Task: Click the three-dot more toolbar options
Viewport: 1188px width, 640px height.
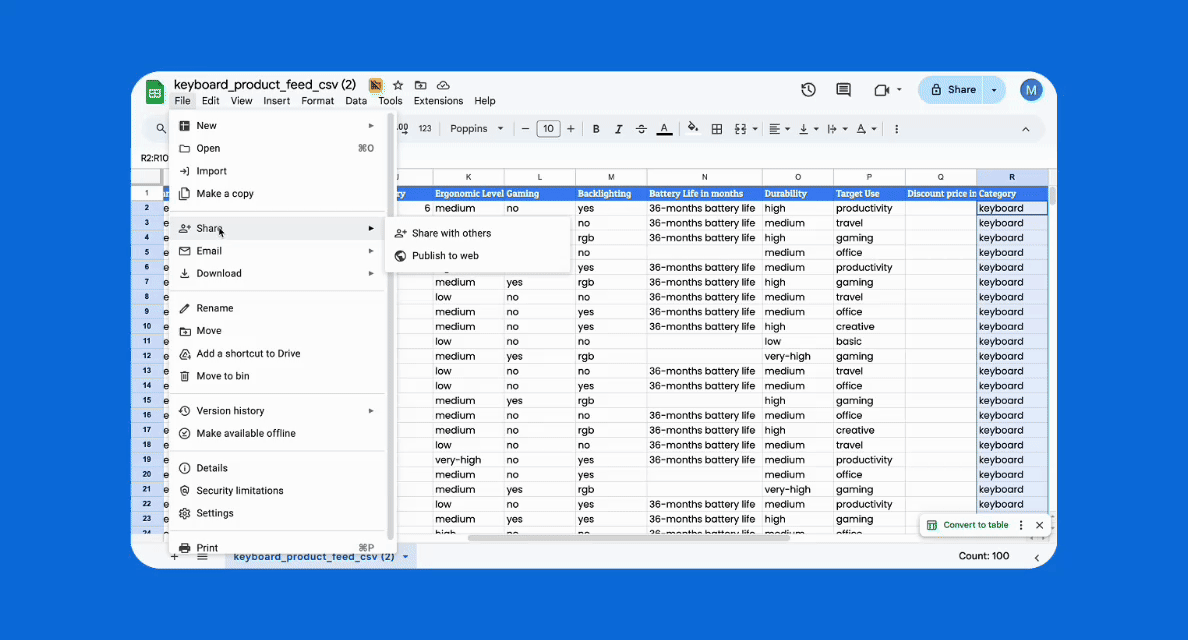Action: click(896, 129)
